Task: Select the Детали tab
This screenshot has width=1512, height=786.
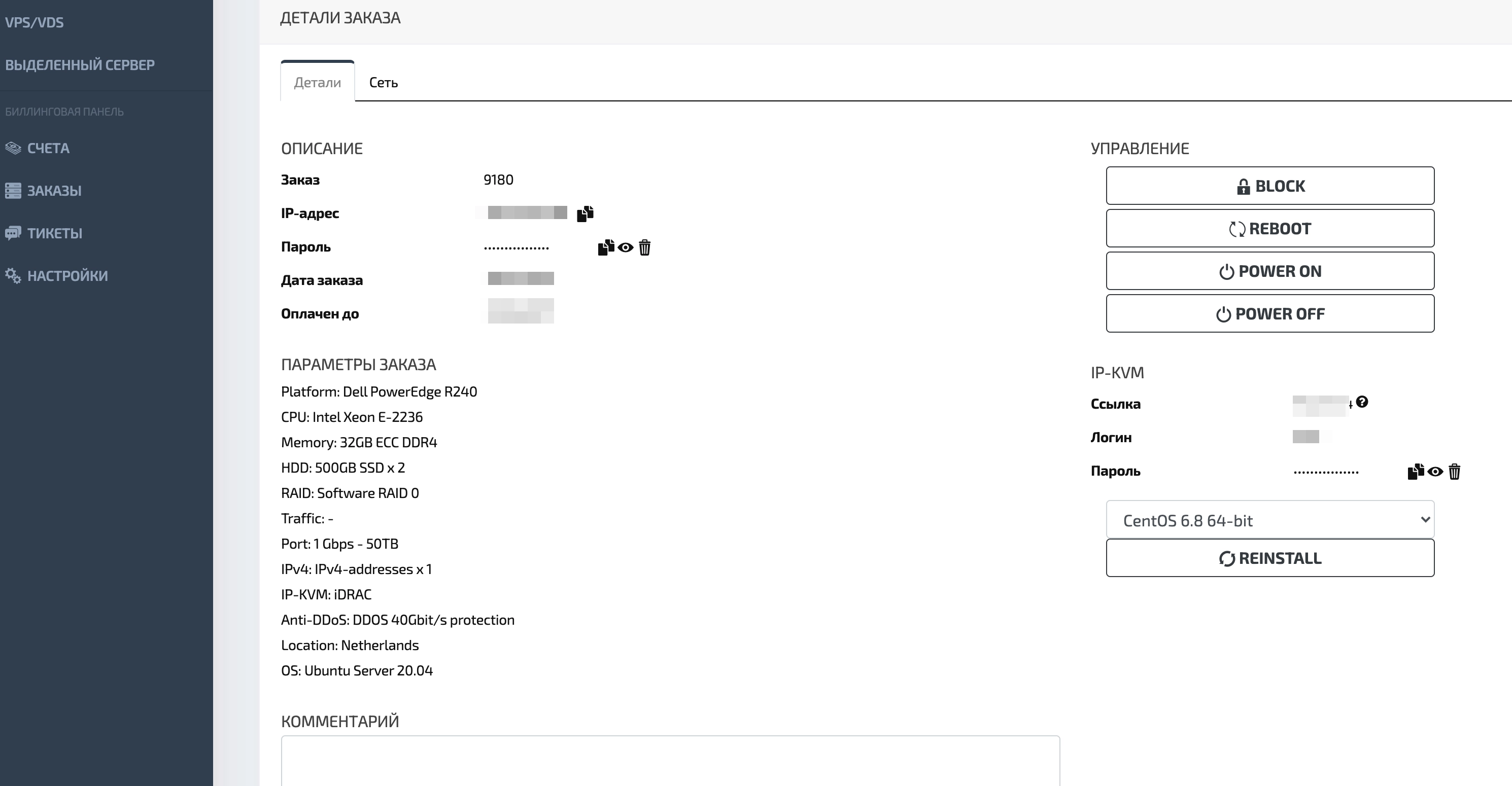Action: [317, 82]
